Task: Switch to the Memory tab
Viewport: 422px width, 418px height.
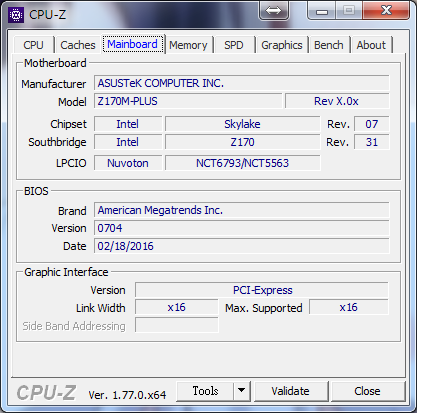Action: 188,45
